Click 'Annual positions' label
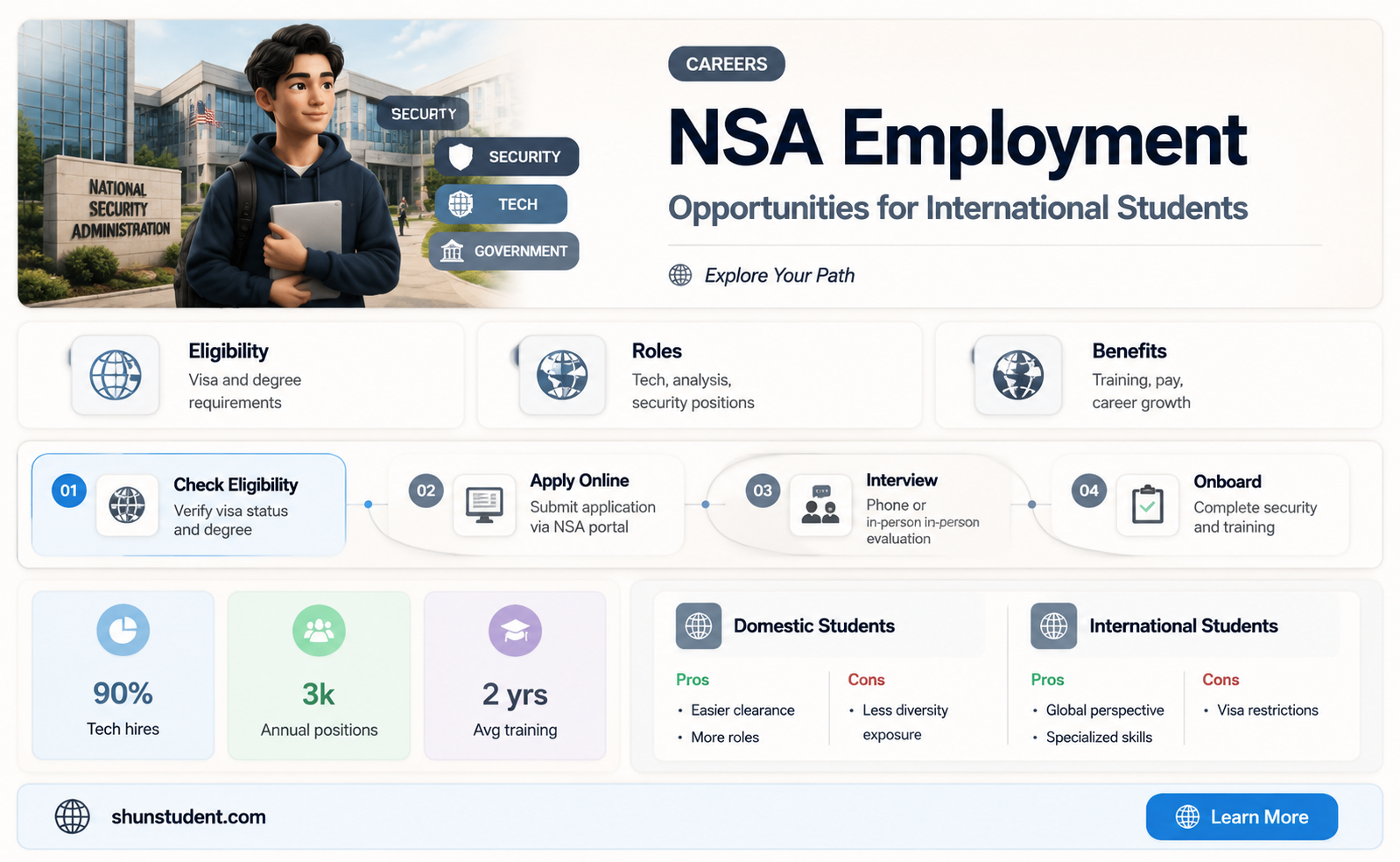Viewport: 1400px width, 862px height. click(319, 730)
